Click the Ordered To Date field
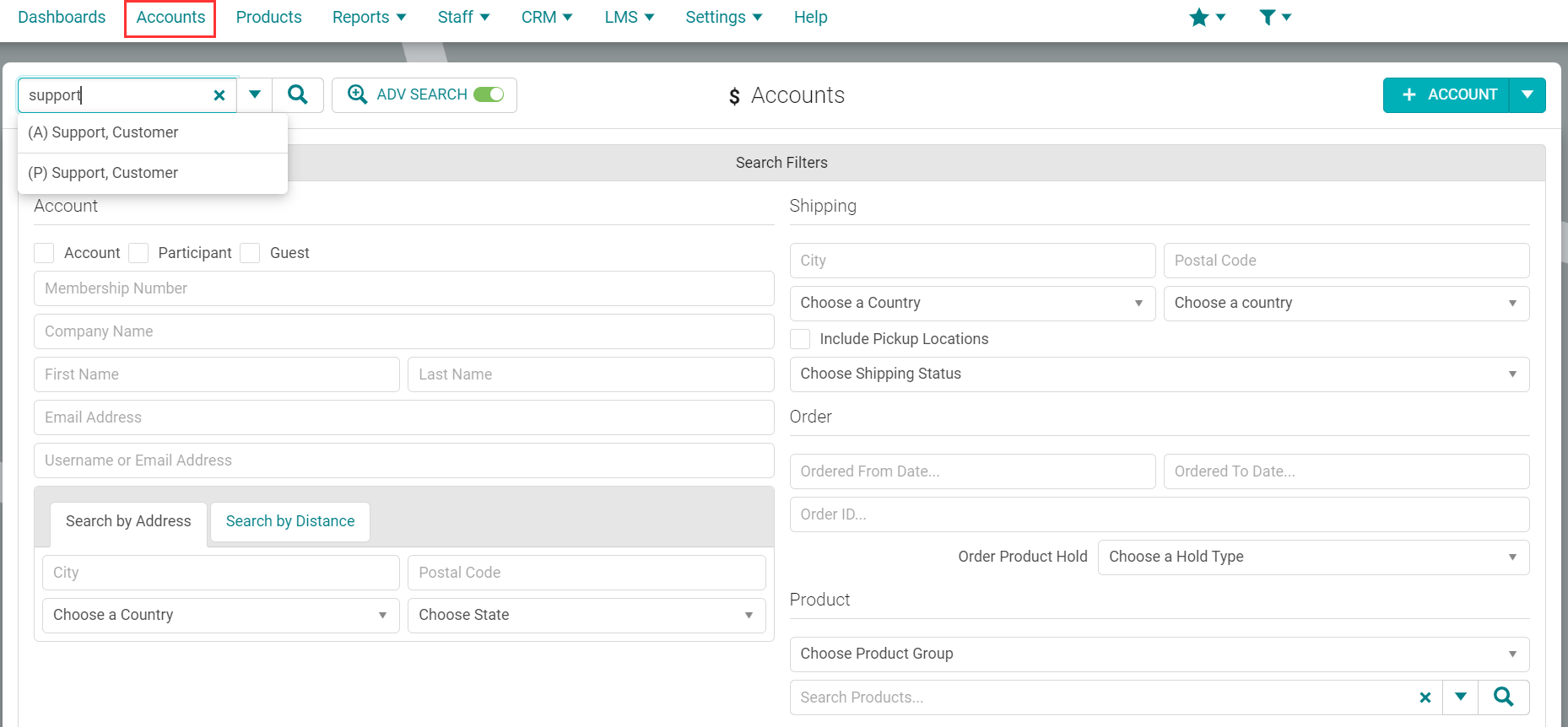The image size is (1568, 727). click(1346, 471)
